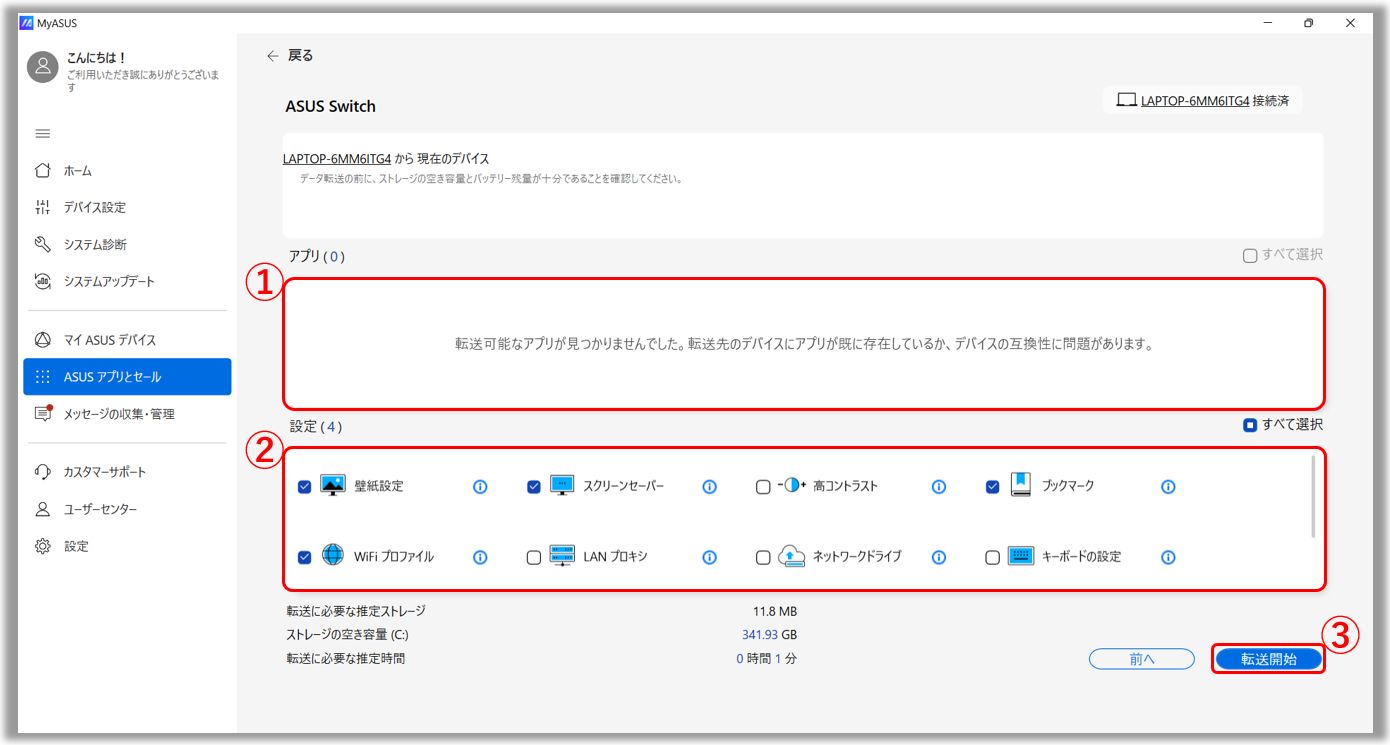Show info for 壁紙設定
The width and height of the screenshot is (1390, 745).
[480, 487]
